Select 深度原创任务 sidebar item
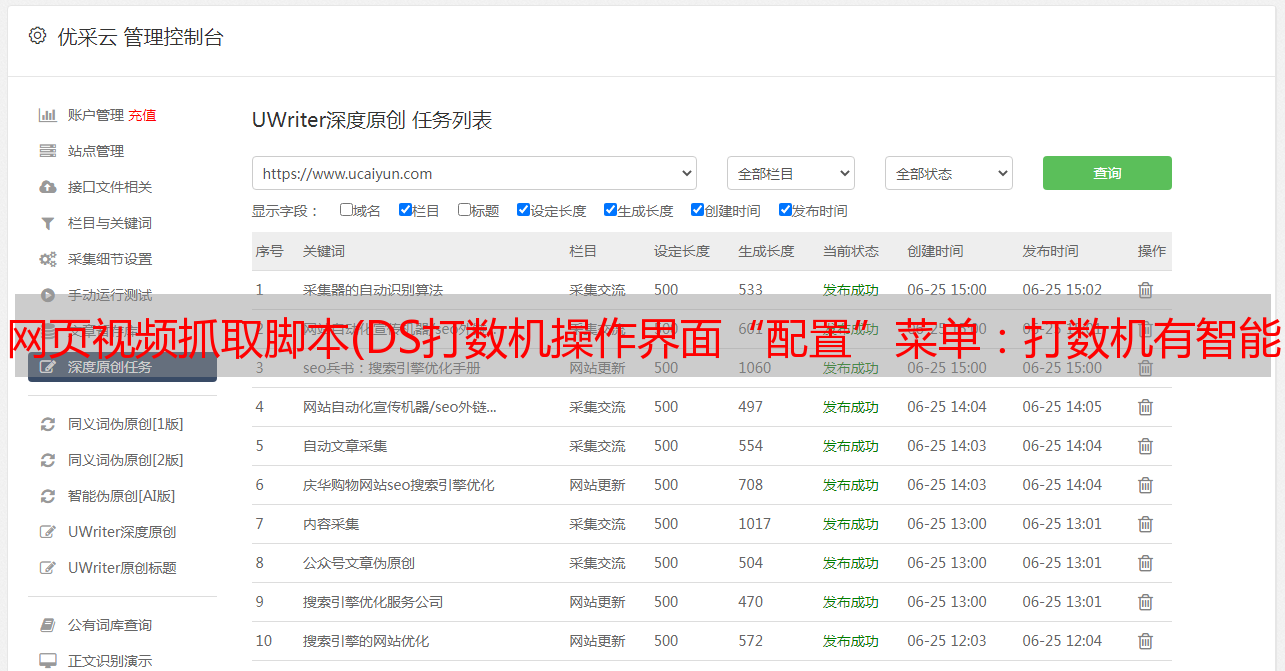Image resolution: width=1285 pixels, height=671 pixels. 110,367
